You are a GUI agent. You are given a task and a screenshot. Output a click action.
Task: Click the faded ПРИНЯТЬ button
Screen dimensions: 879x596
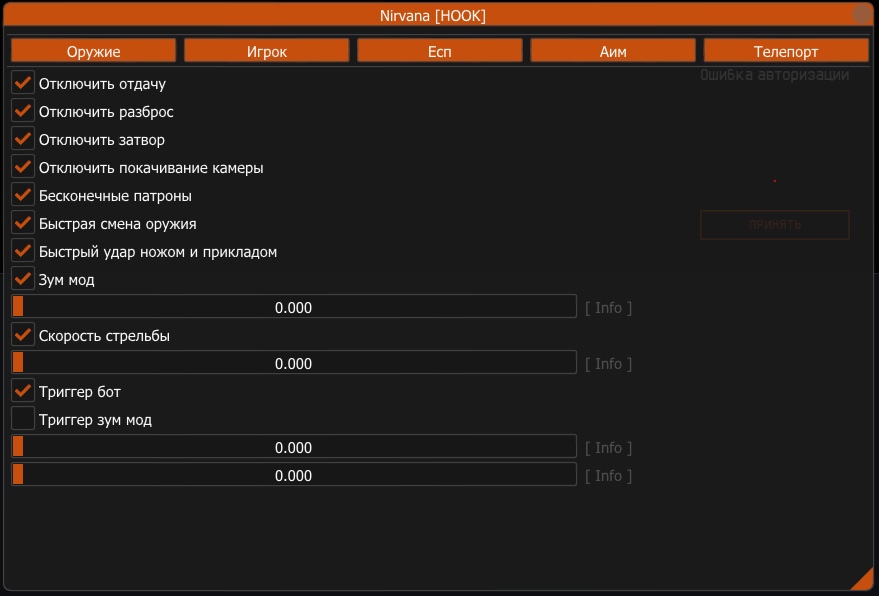775,225
